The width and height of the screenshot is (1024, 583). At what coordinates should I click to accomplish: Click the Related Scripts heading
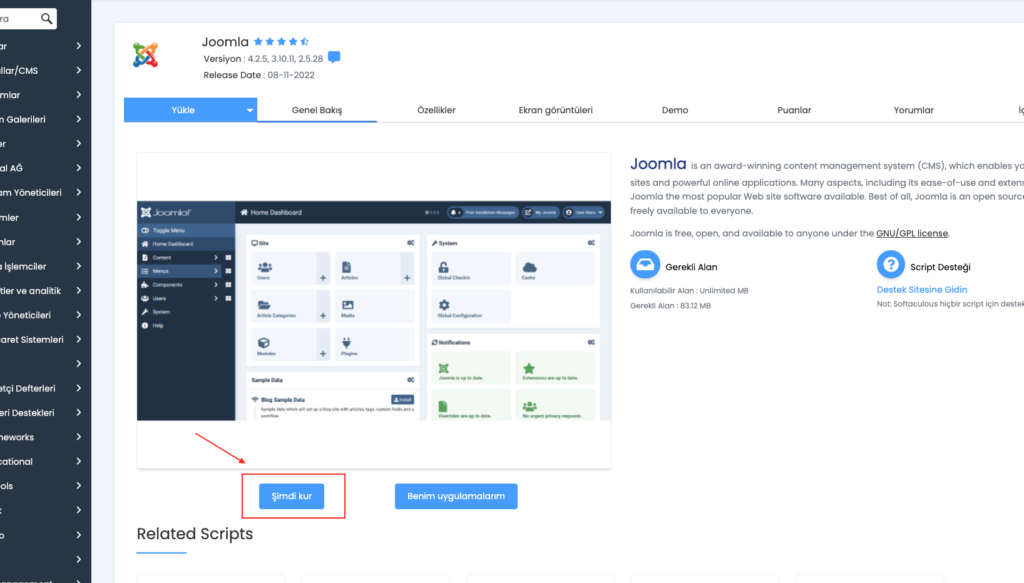[195, 533]
